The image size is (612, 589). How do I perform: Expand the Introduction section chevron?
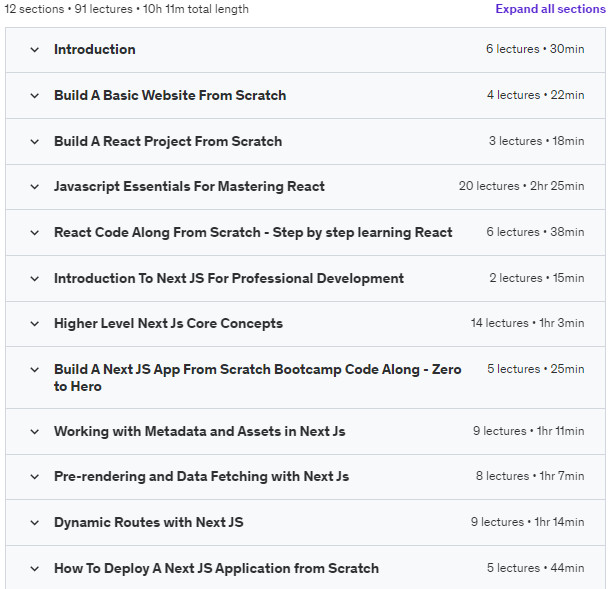[x=35, y=50]
